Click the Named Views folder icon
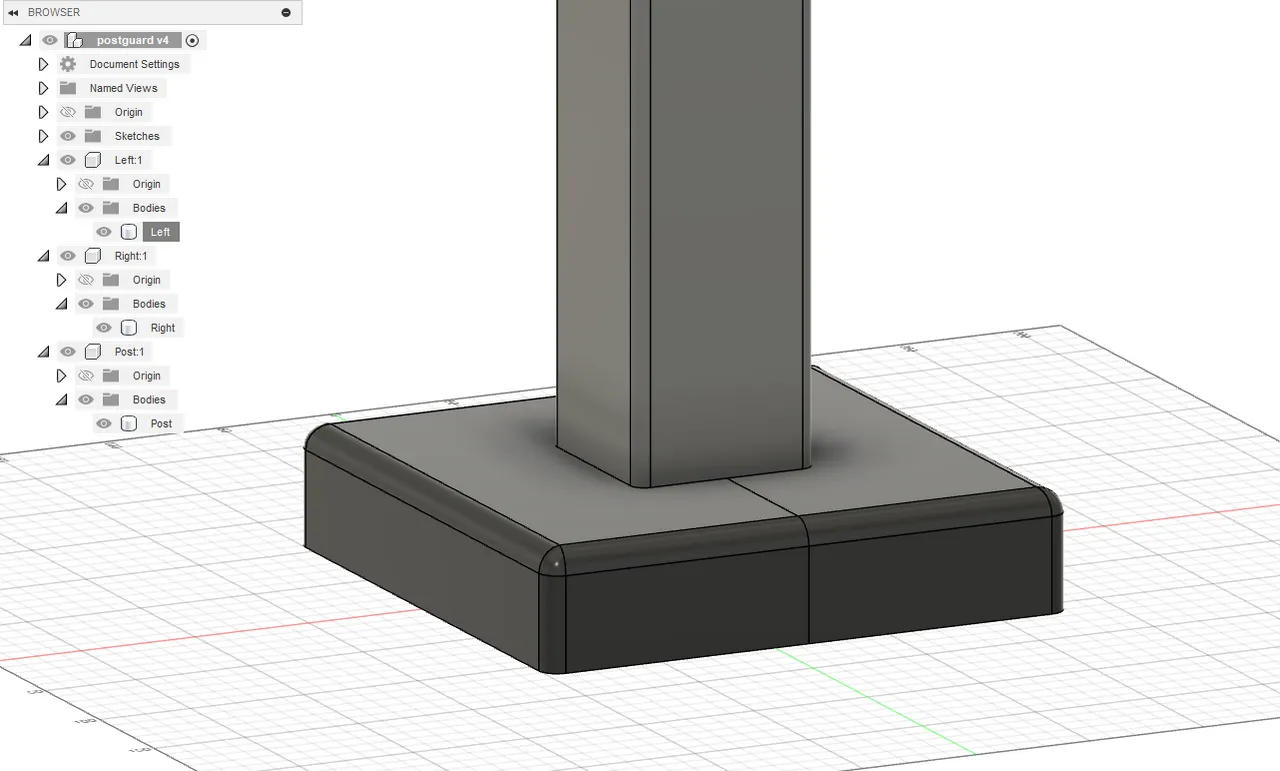This screenshot has width=1280, height=771. point(67,87)
